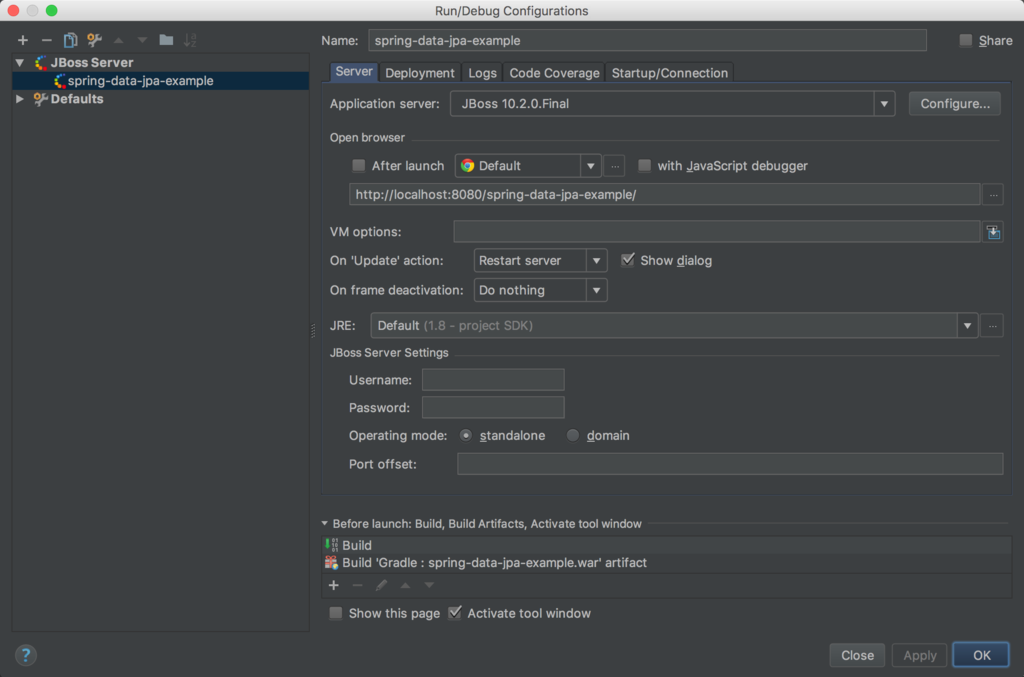This screenshot has height=677, width=1024.
Task: Select spring-data-jpa-example tree item
Action: tap(161, 81)
